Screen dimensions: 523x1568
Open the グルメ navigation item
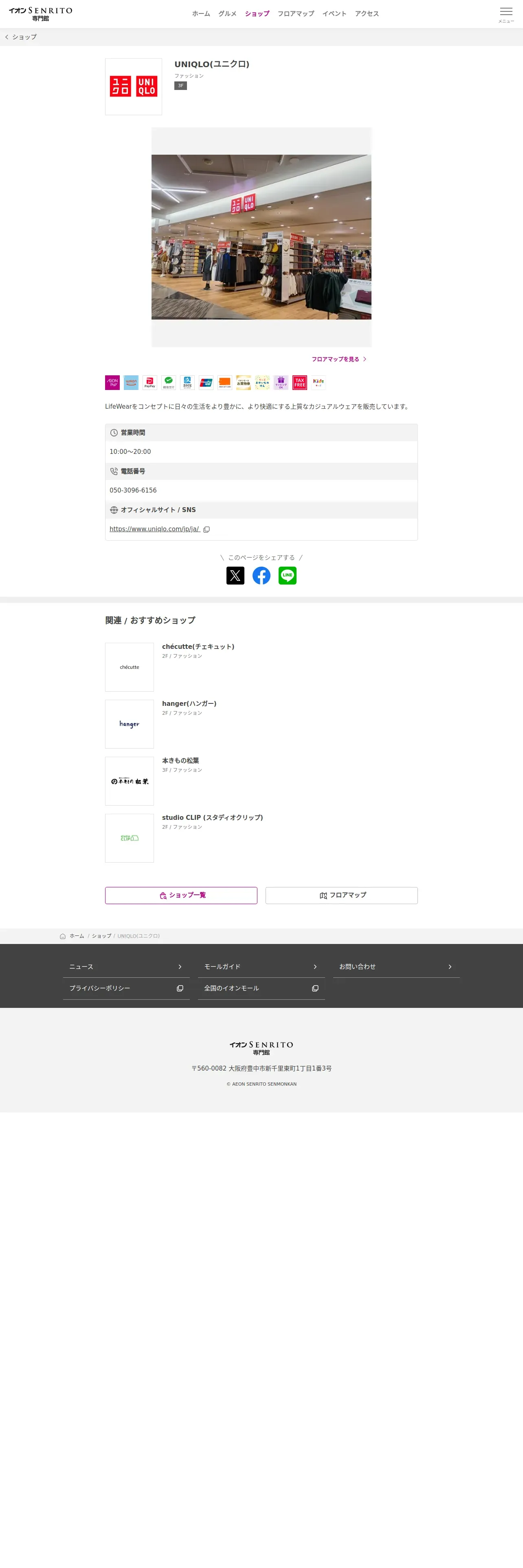tap(227, 13)
